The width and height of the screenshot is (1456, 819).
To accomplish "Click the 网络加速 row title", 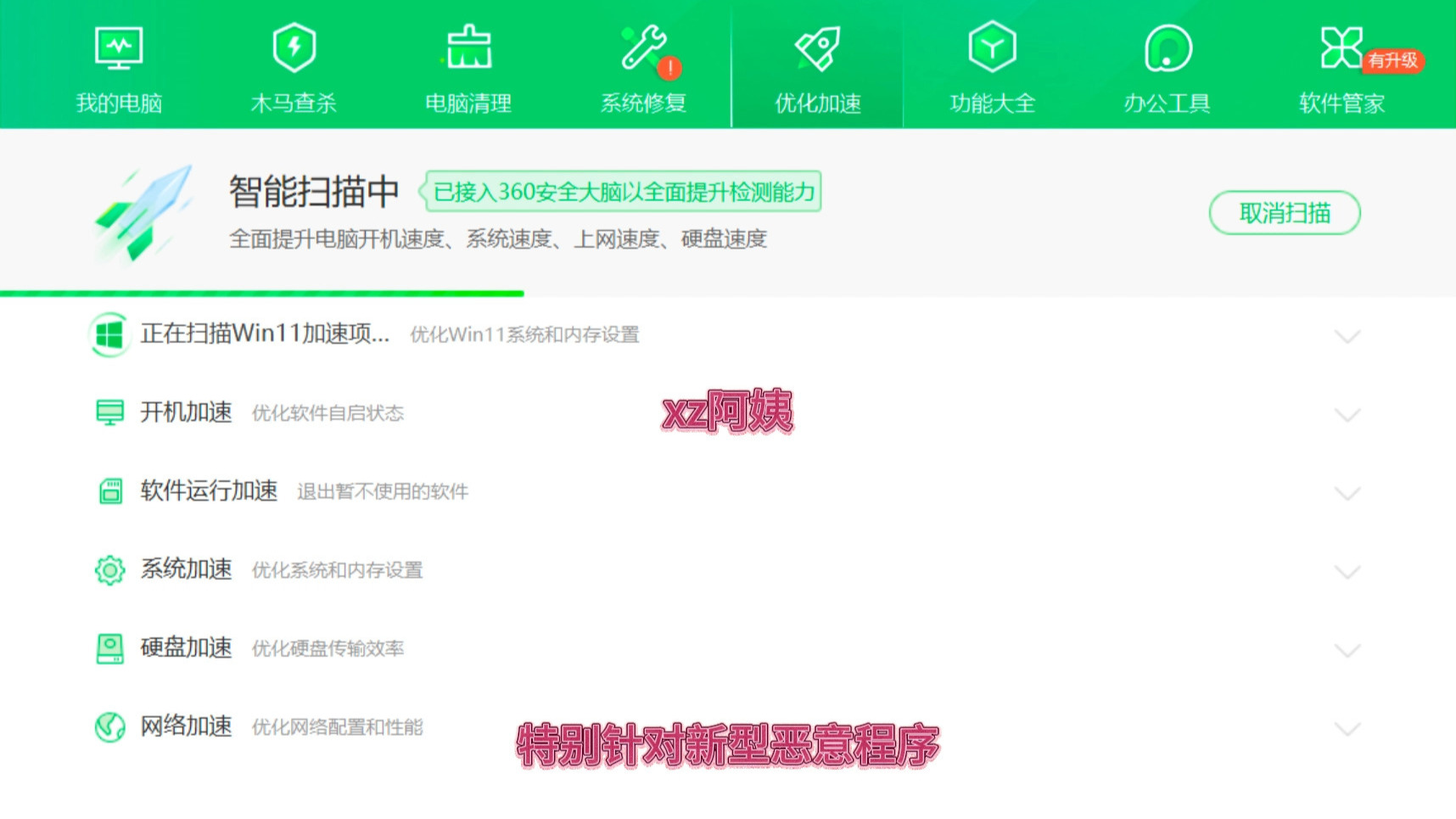I will [x=186, y=726].
